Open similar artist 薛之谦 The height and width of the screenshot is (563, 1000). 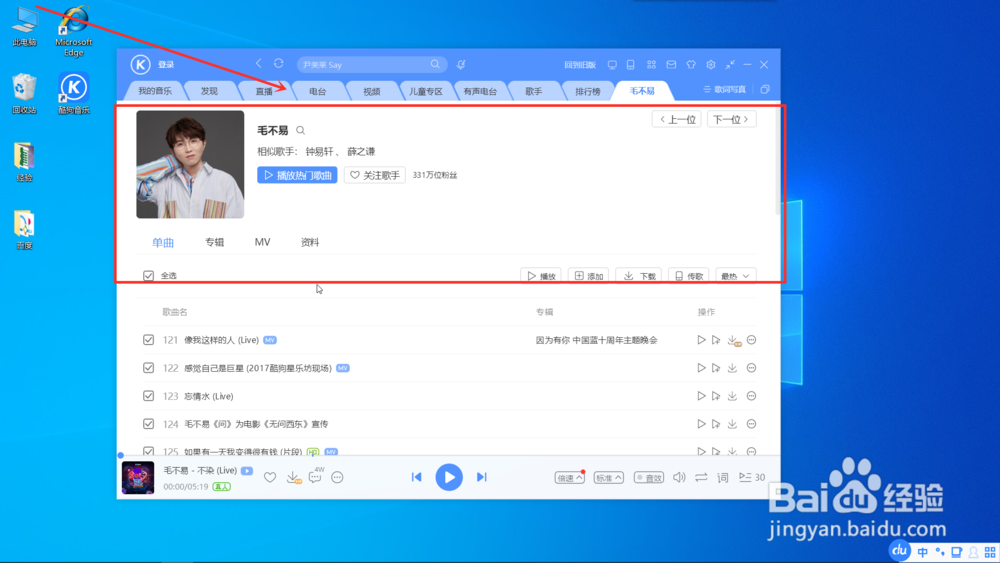click(361, 152)
